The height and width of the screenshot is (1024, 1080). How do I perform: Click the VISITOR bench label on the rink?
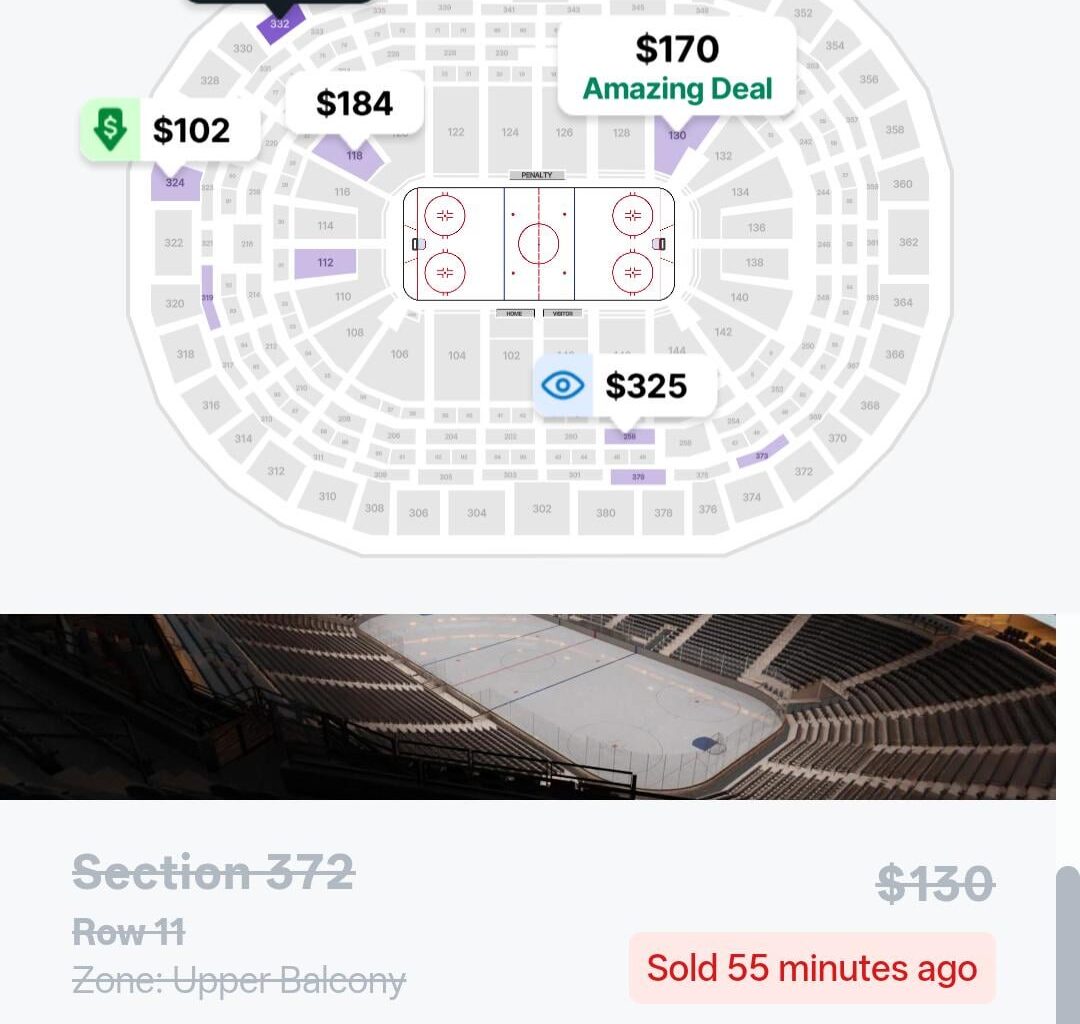(x=562, y=312)
